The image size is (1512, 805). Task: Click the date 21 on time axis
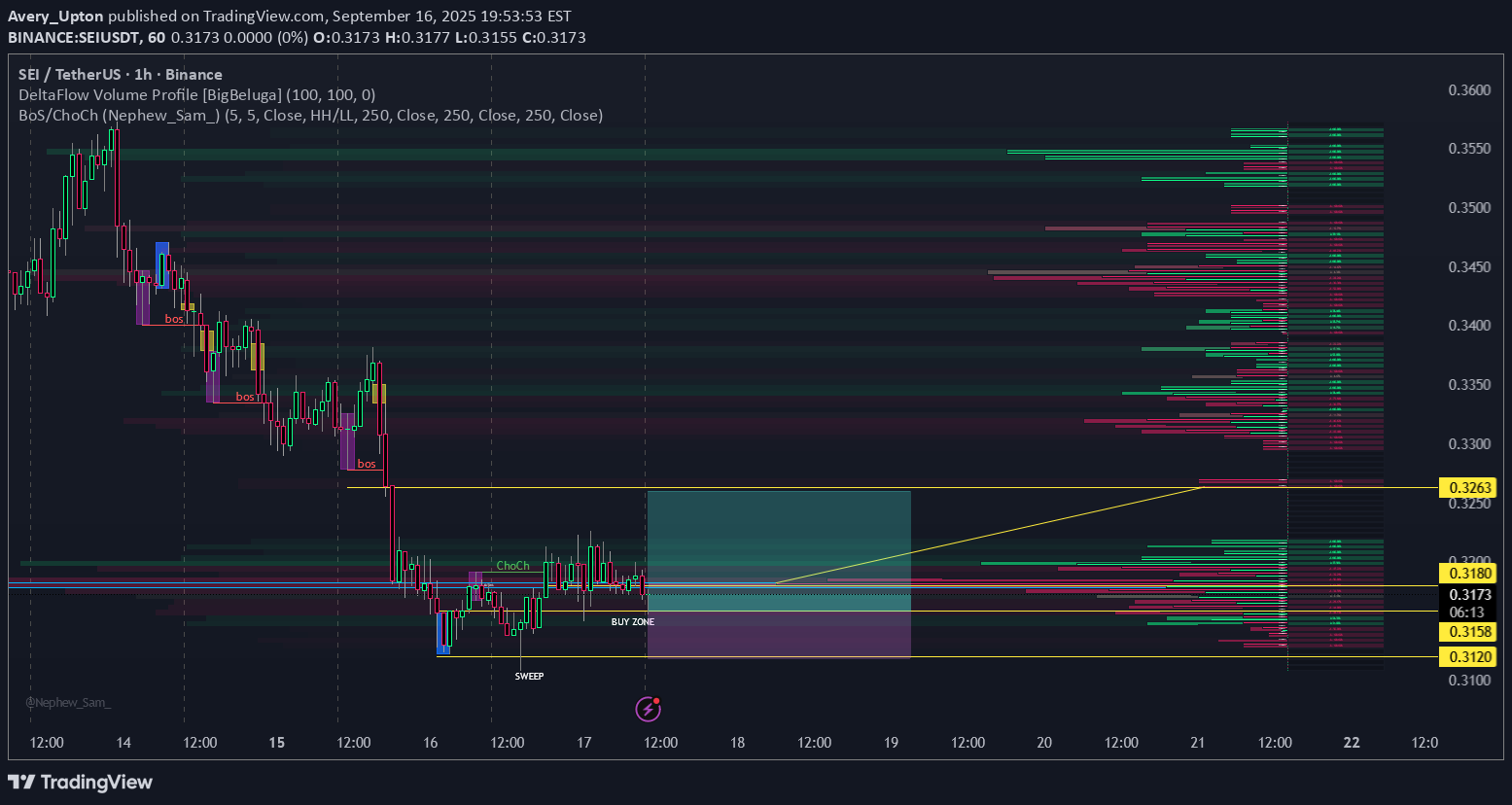click(1198, 743)
